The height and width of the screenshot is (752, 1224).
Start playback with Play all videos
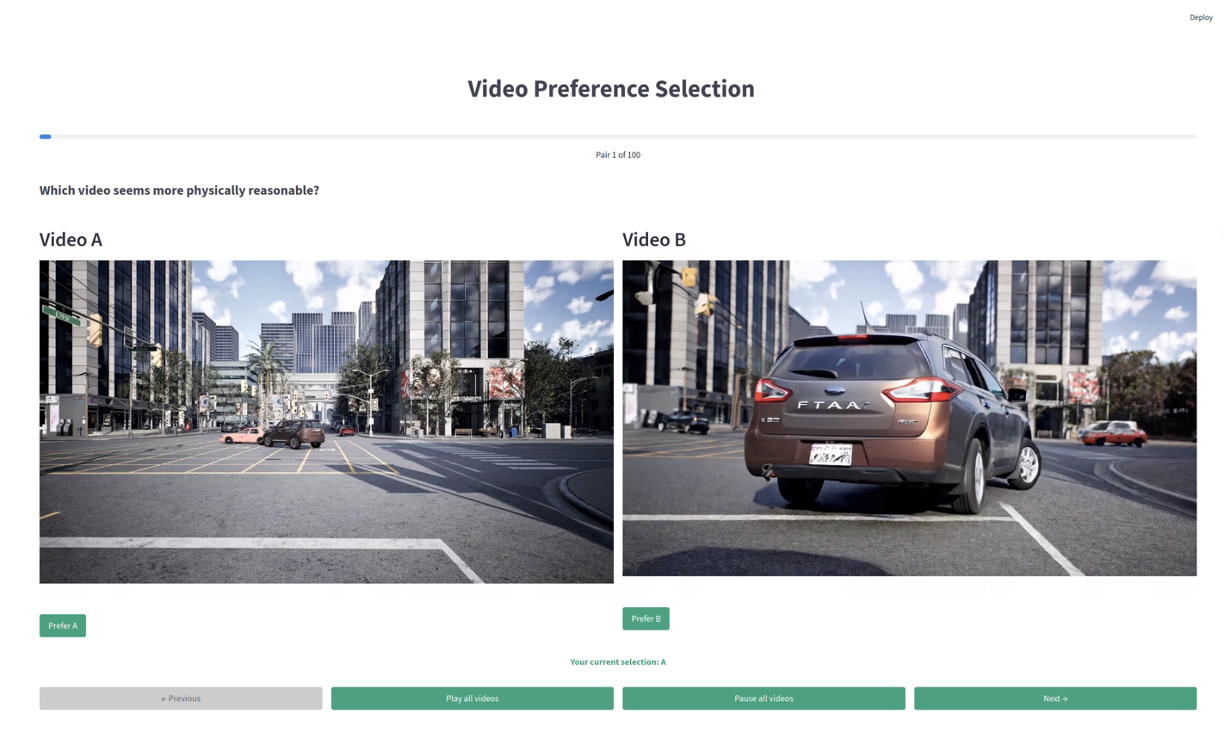472,698
